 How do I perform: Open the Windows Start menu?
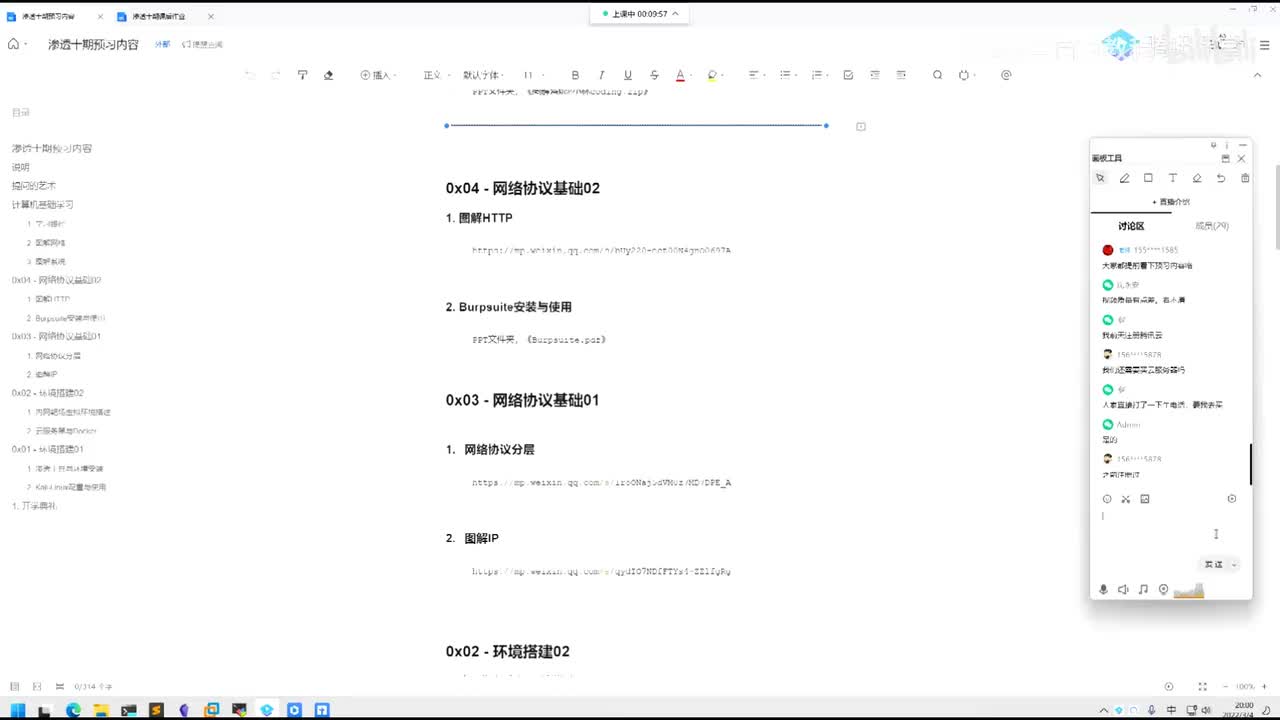pyautogui.click(x=18, y=710)
